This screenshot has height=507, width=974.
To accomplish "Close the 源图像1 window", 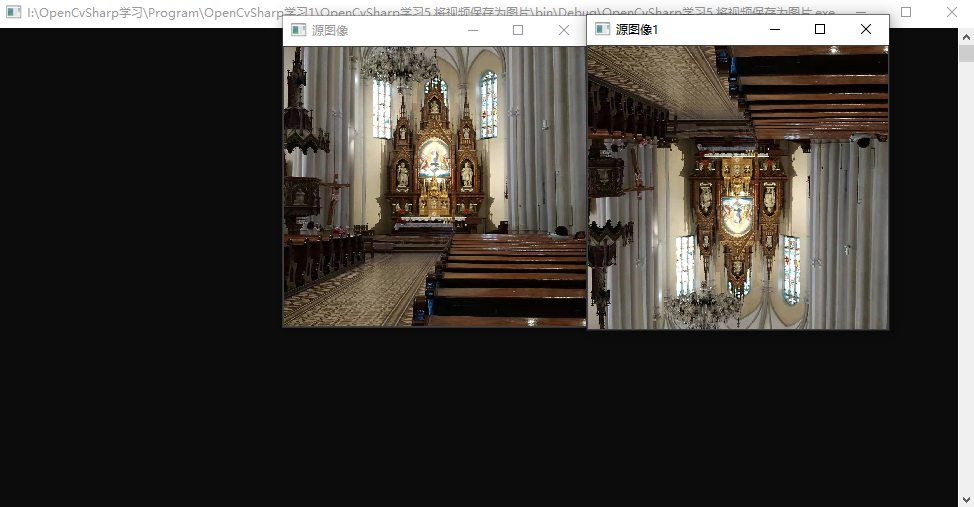I will (x=866, y=29).
